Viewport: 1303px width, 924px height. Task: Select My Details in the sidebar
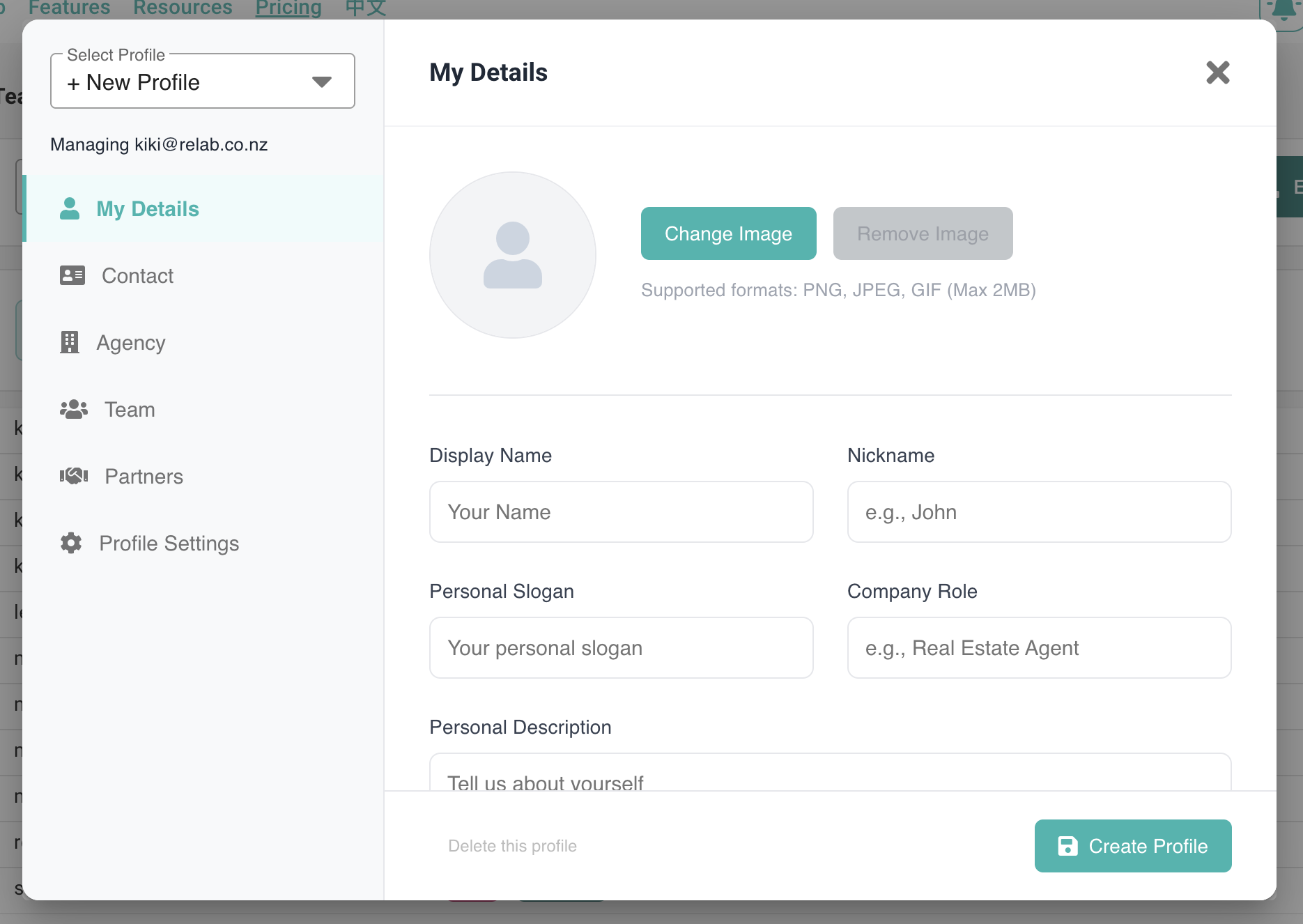click(x=203, y=209)
